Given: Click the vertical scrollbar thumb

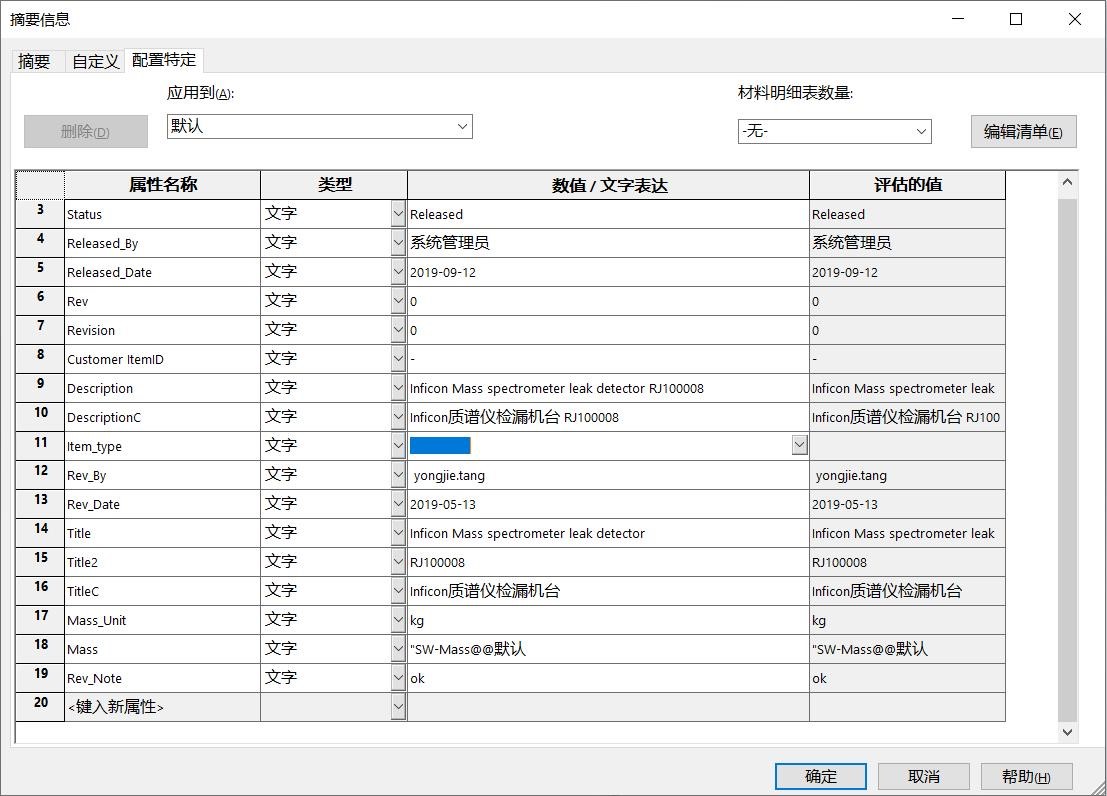Looking at the screenshot, I should (1067, 459).
